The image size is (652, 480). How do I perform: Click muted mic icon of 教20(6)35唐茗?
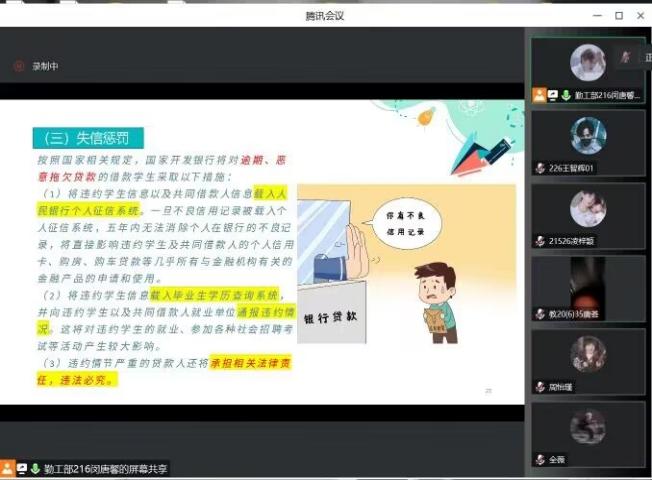(540, 314)
